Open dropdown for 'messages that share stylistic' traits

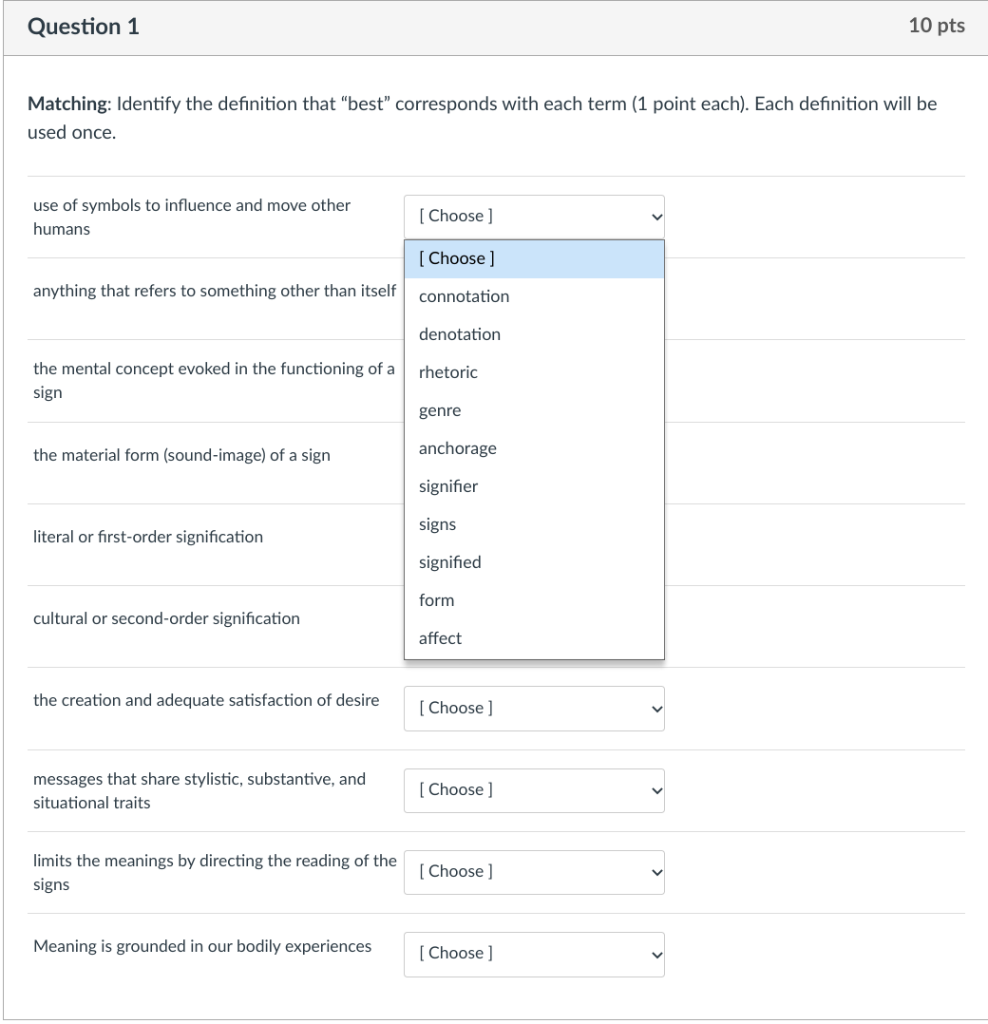[534, 790]
